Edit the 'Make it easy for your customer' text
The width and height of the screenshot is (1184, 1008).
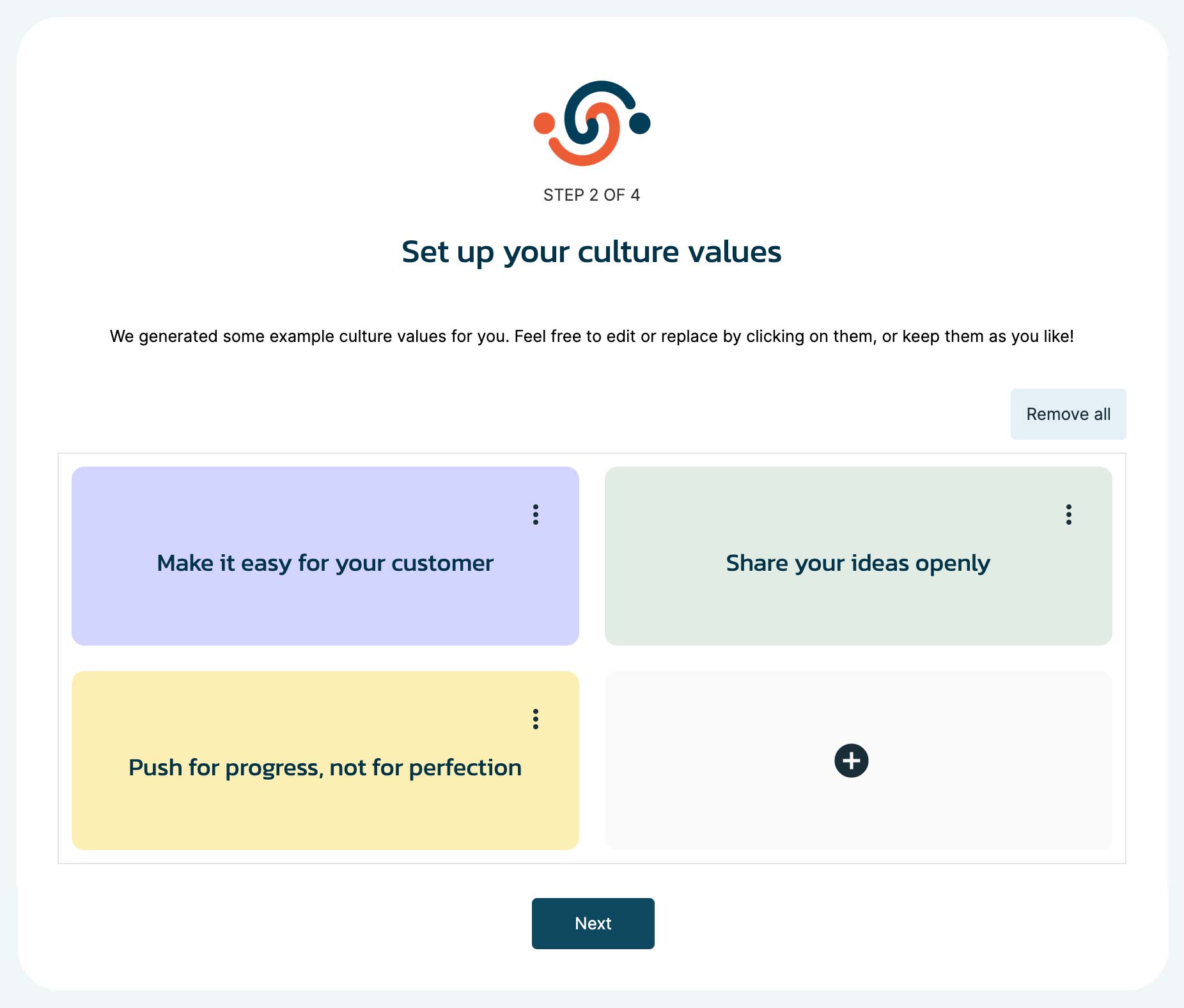click(x=325, y=563)
